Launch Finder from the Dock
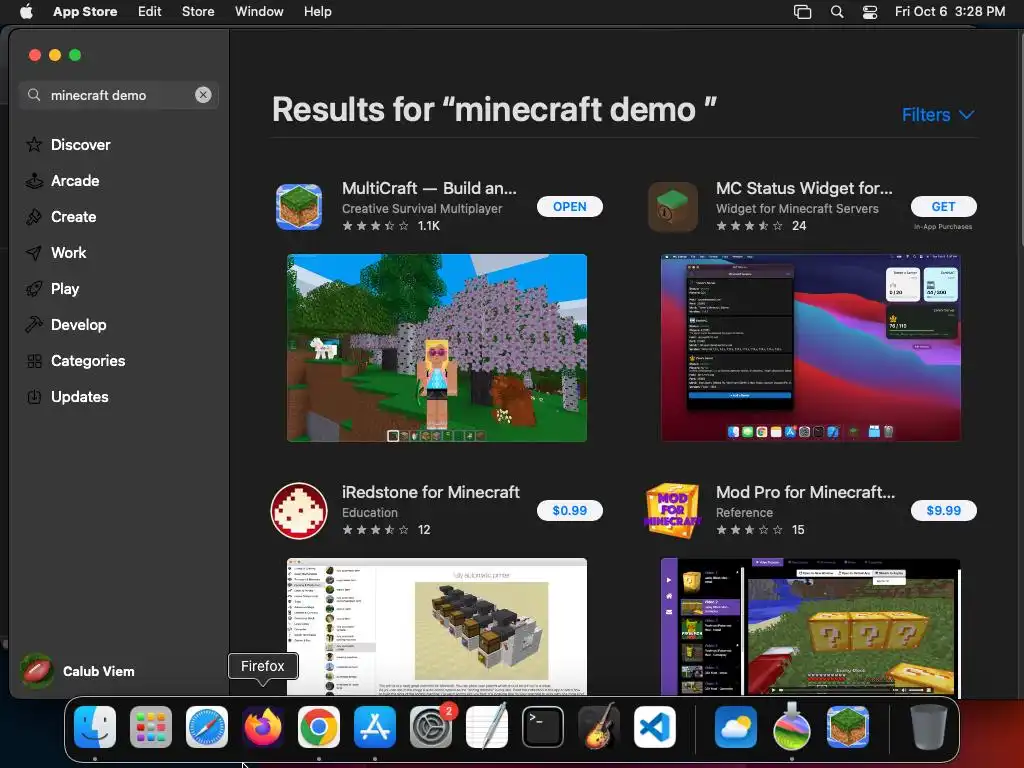This screenshot has height=768, width=1024. pyautogui.click(x=95, y=727)
